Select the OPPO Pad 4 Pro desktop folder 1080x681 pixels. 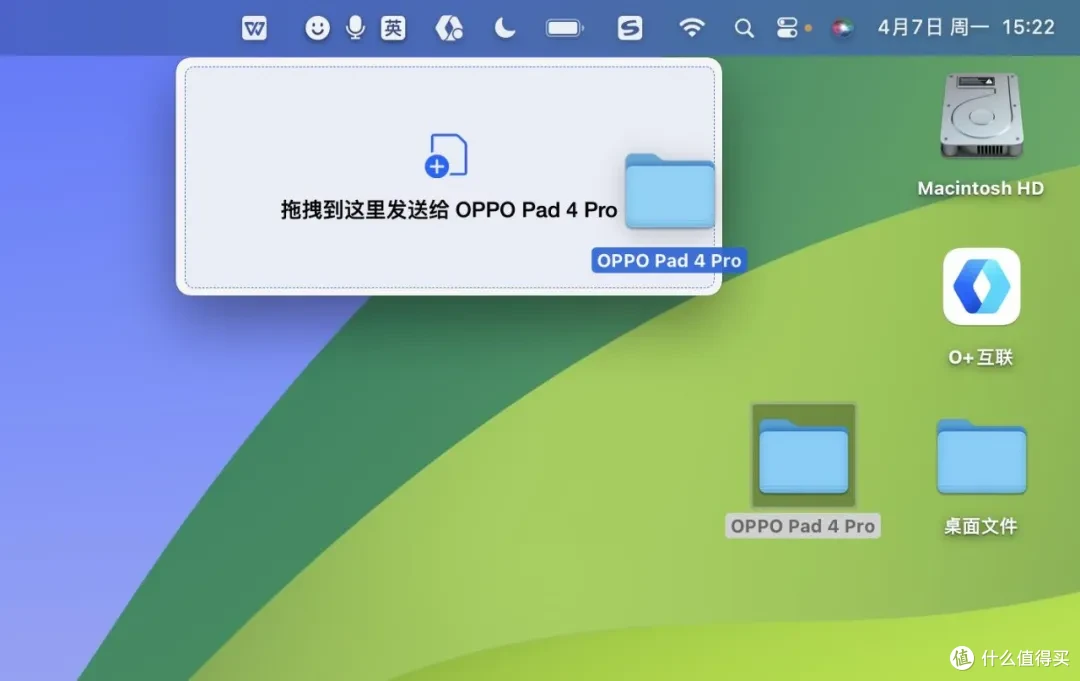pos(804,456)
